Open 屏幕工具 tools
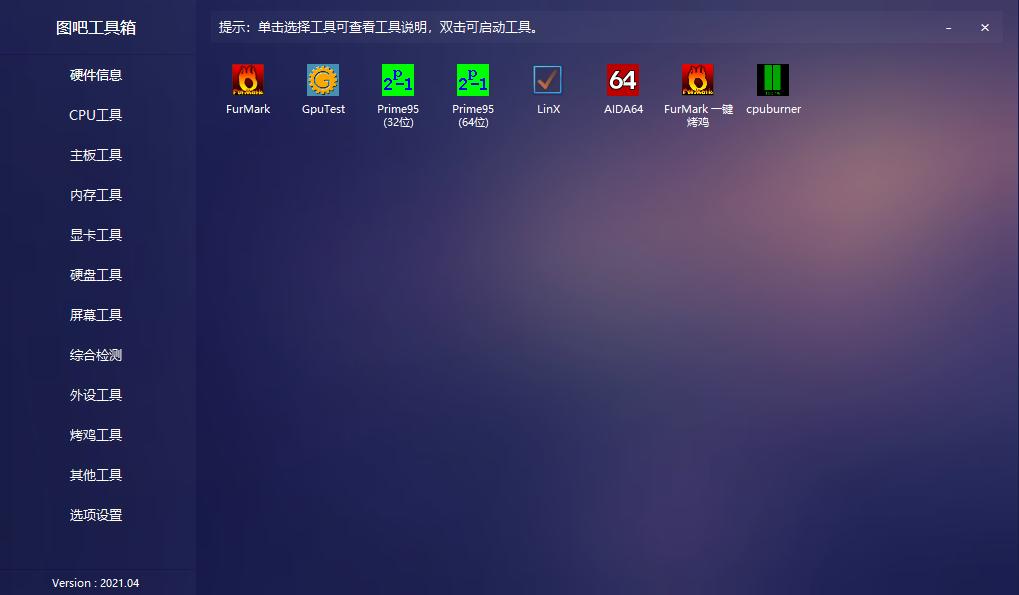Screen dimensions: 1019x595 (97, 315)
